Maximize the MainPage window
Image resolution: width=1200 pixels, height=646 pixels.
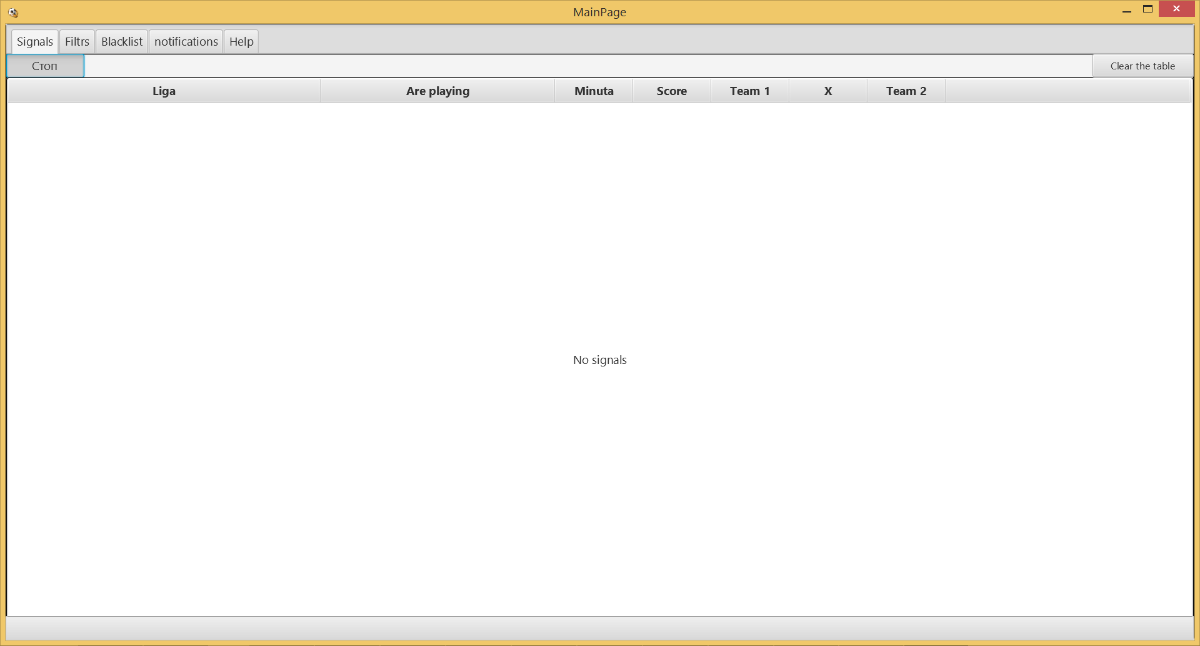[x=1148, y=10]
